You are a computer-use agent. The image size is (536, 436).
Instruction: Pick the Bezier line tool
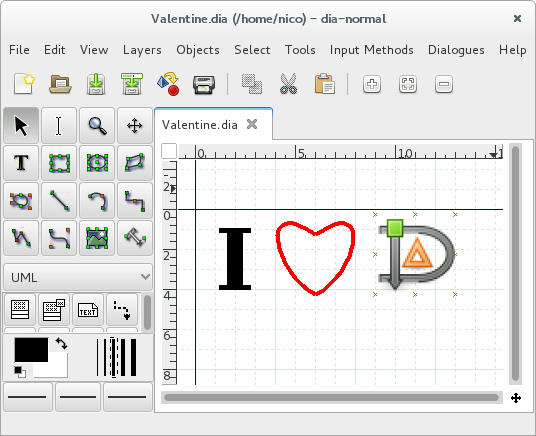point(59,238)
